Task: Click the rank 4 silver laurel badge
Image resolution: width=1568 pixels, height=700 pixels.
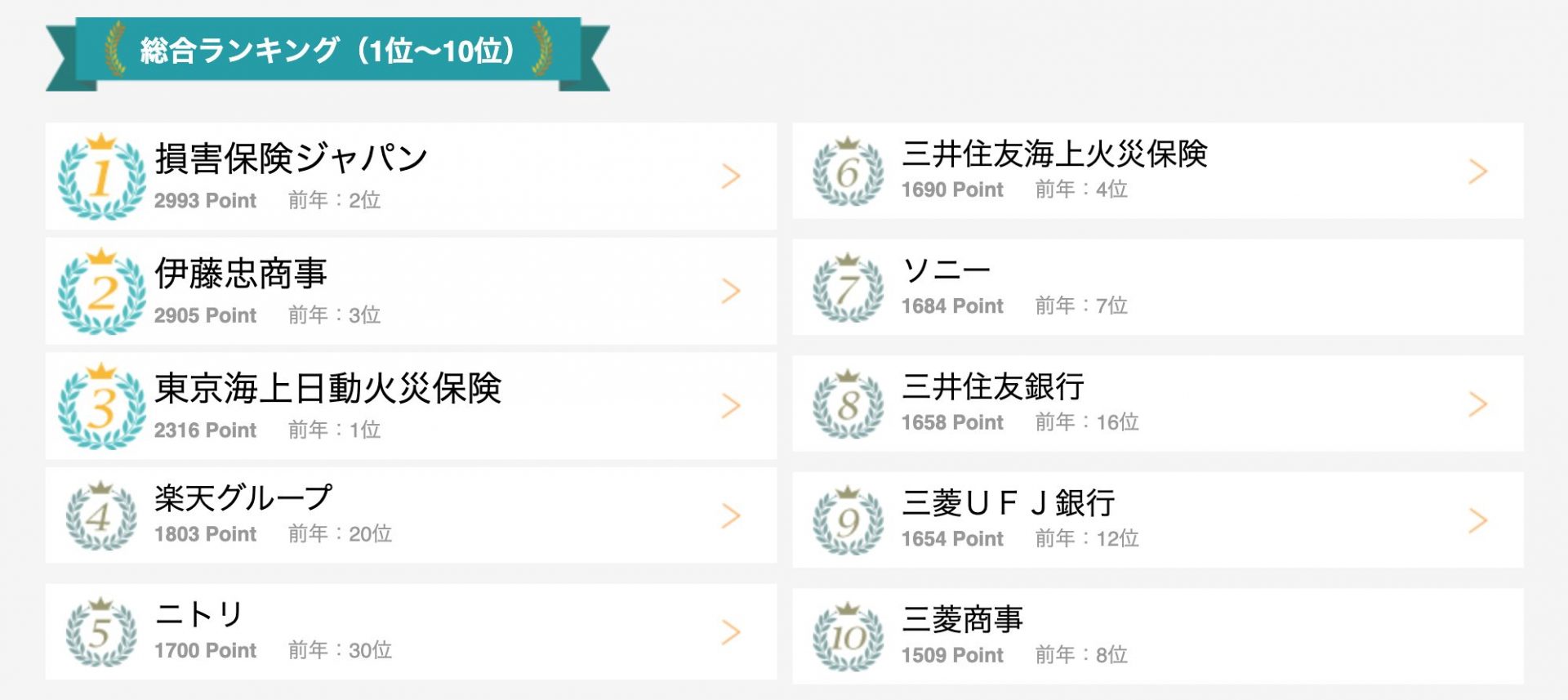Action: pos(101,515)
